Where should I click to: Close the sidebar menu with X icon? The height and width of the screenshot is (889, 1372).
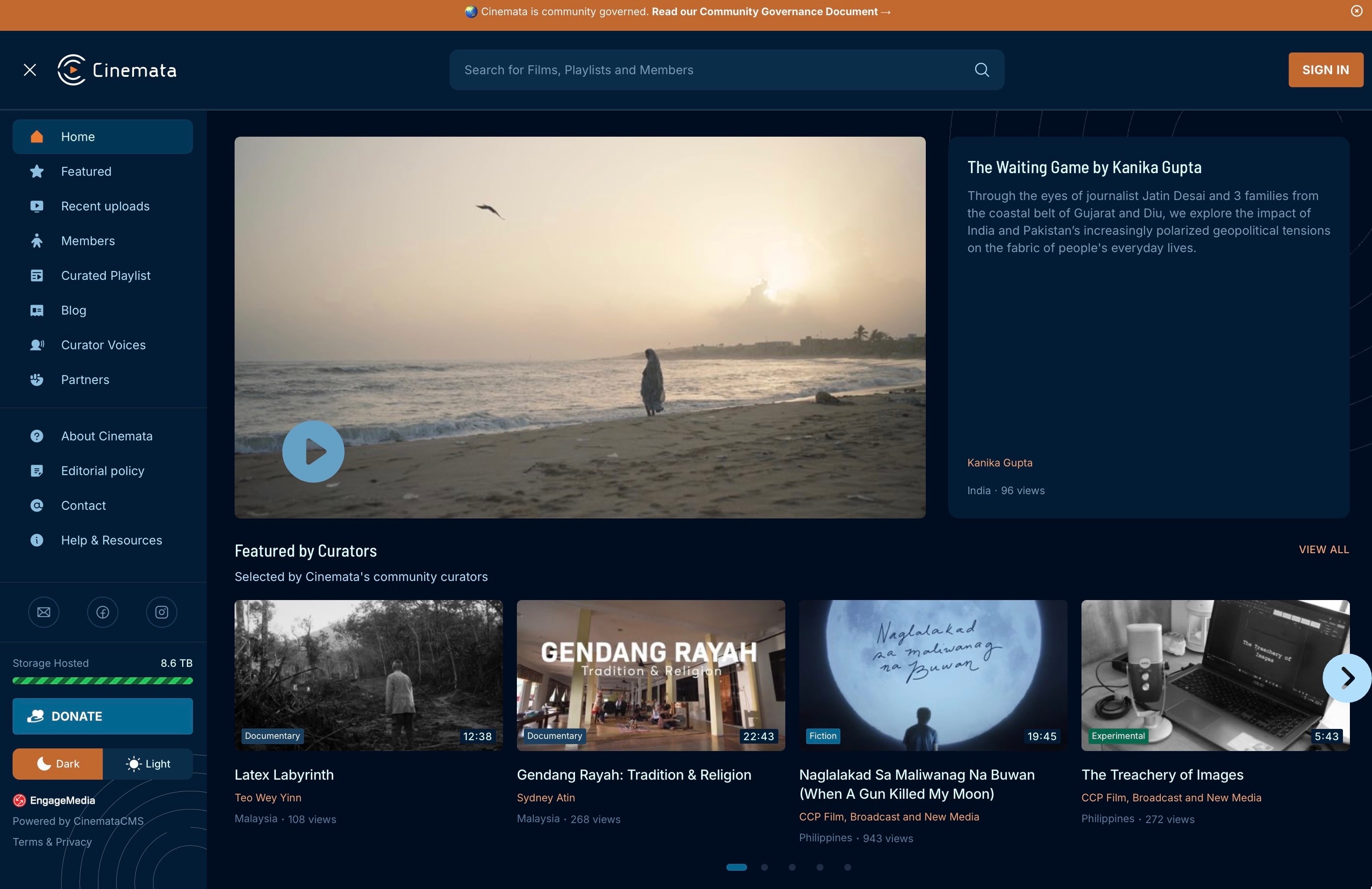pos(30,70)
